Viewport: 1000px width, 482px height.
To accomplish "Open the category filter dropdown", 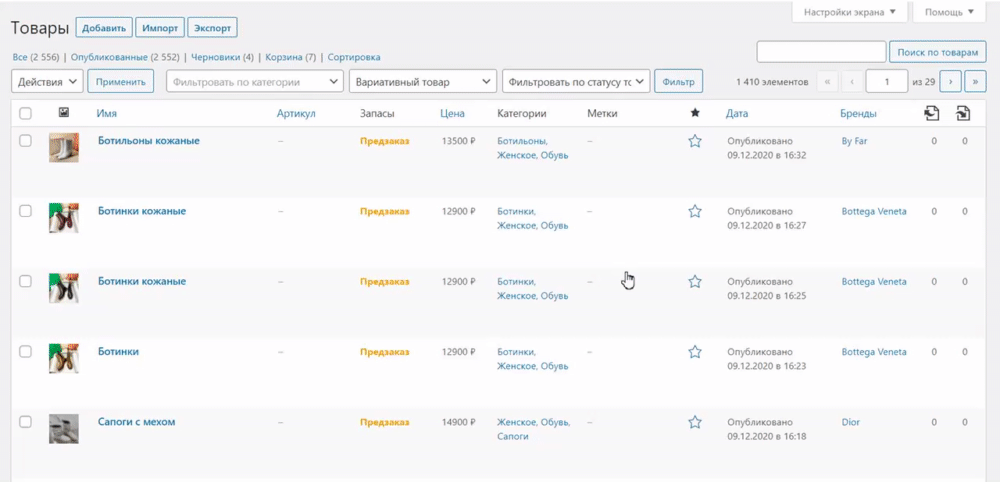I will [254, 82].
